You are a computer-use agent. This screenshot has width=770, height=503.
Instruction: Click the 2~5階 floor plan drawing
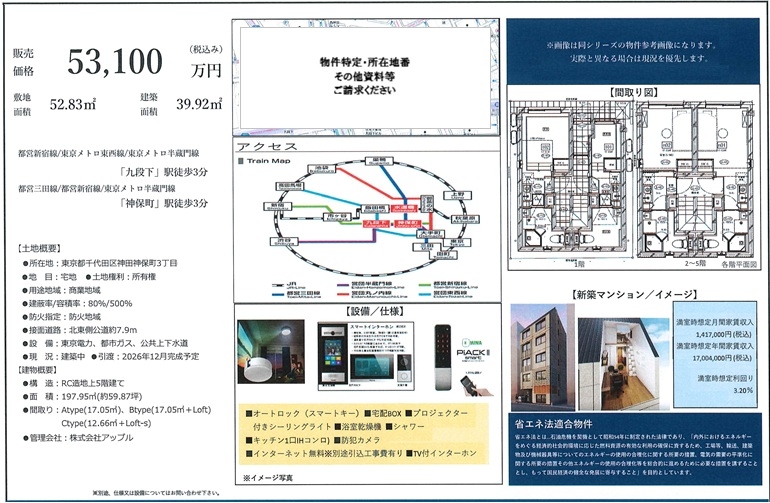696,180
